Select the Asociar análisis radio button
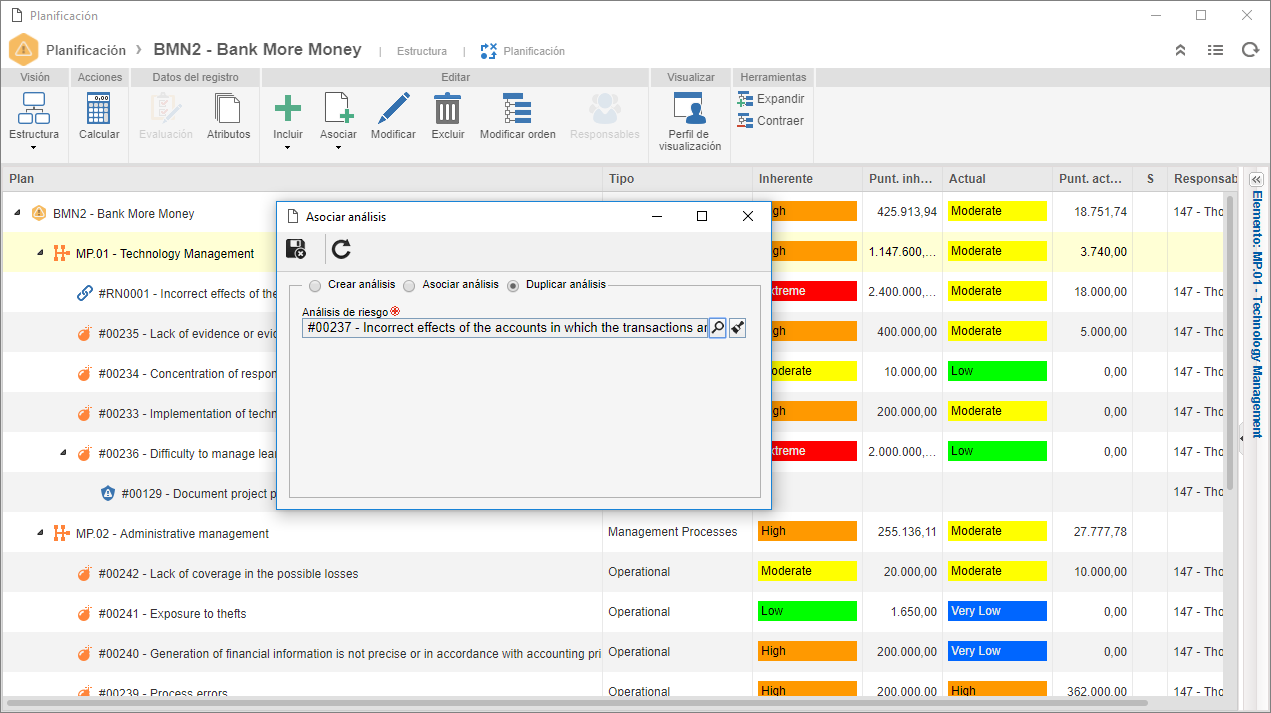The image size is (1271, 713). coord(409,285)
